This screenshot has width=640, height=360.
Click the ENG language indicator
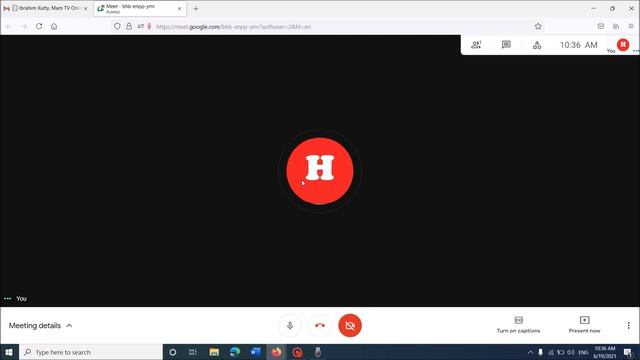(x=583, y=352)
